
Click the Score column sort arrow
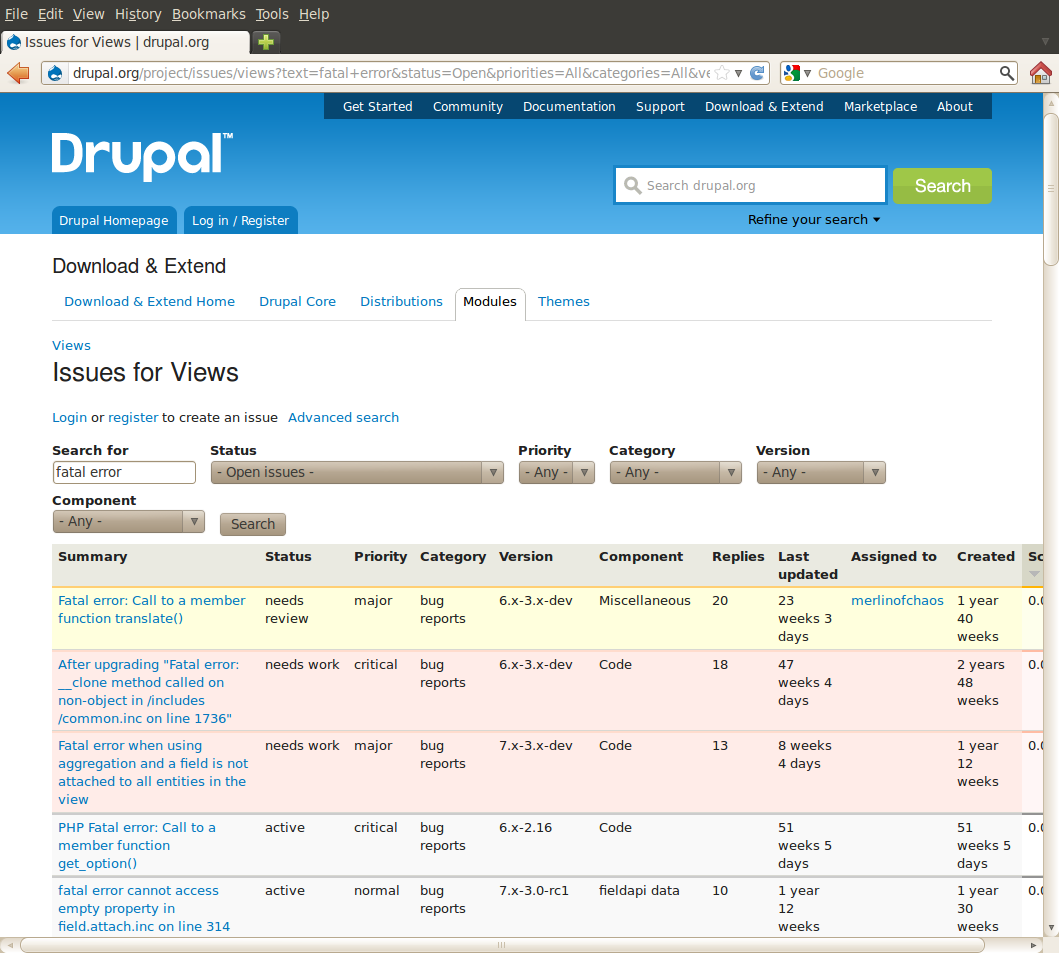pyautogui.click(x=1035, y=574)
